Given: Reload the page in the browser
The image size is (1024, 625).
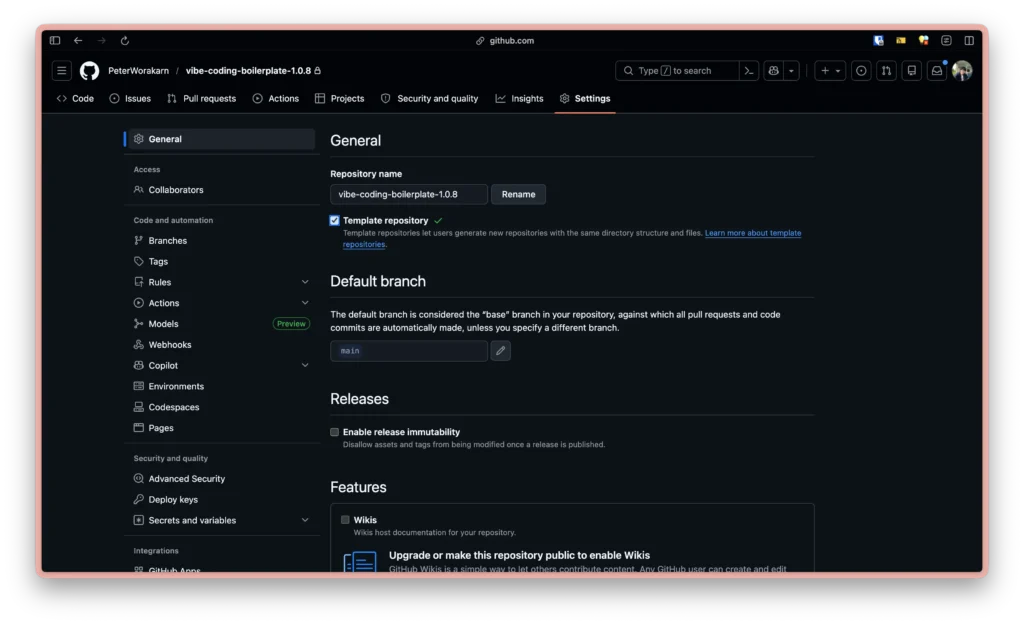Looking at the screenshot, I should [125, 40].
